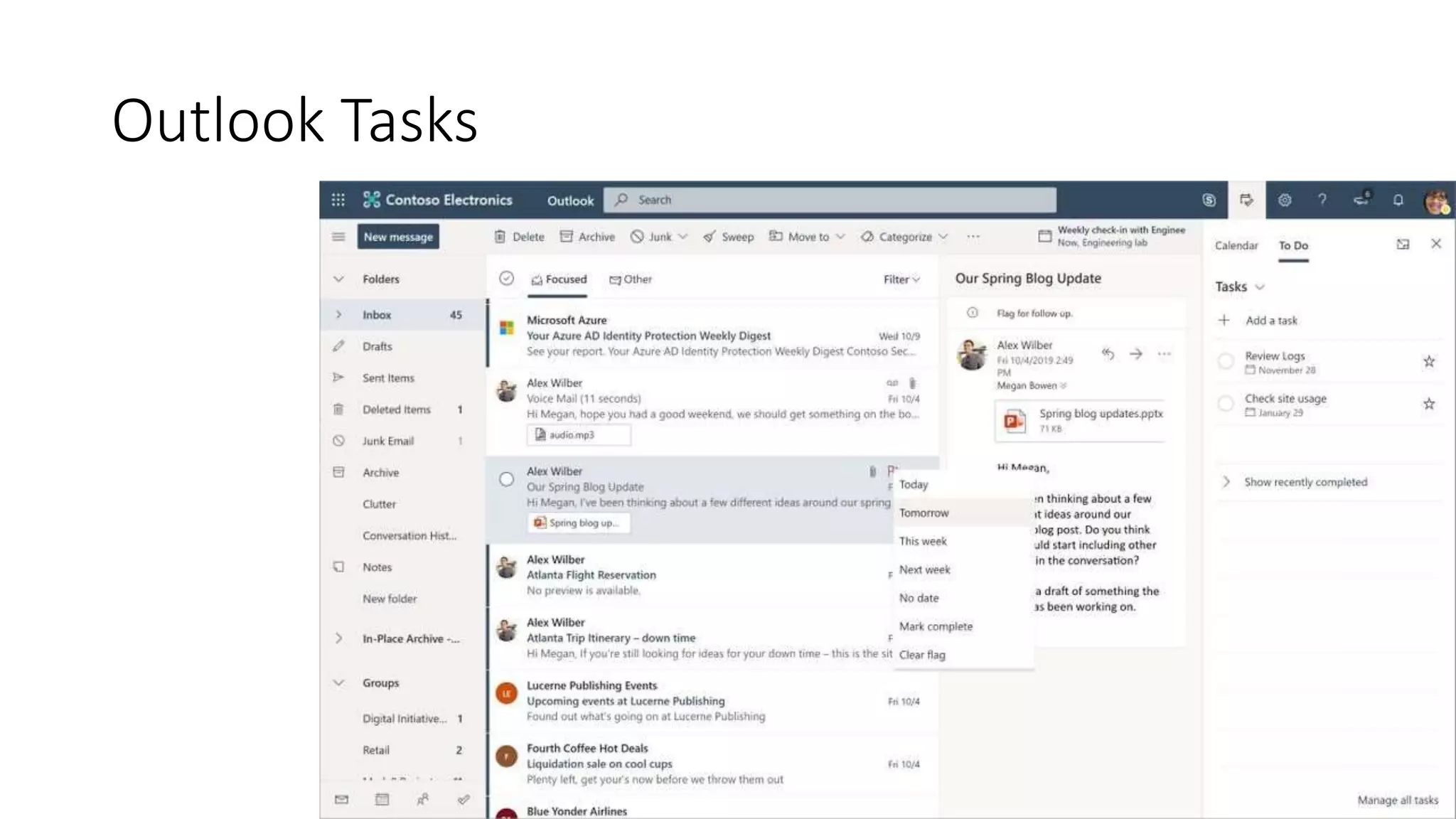Image resolution: width=1456 pixels, height=819 pixels.
Task: Click the Sweep toolbar button
Action: pos(728,237)
